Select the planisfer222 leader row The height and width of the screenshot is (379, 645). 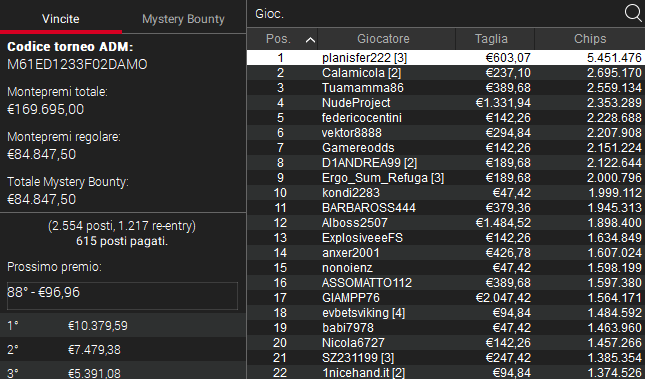[x=446, y=58]
